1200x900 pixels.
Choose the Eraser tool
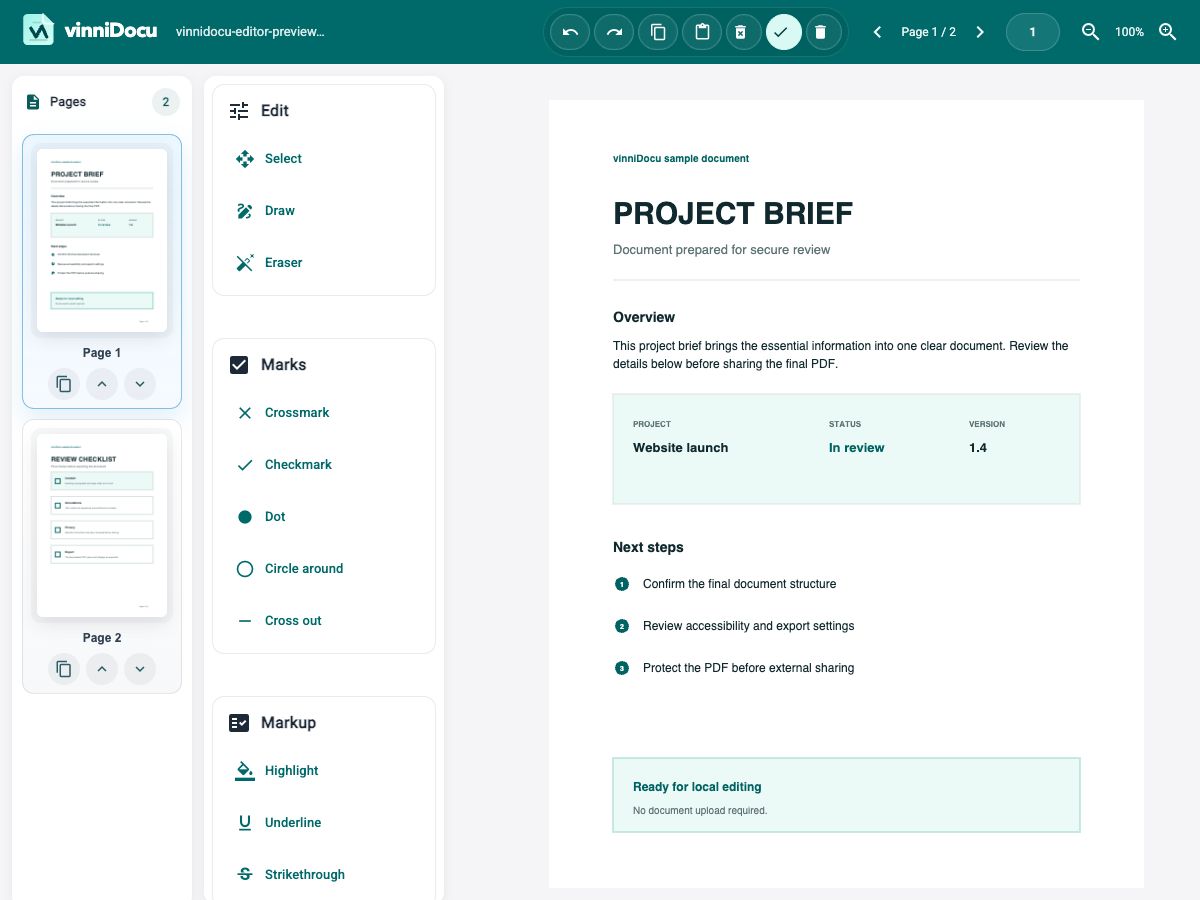coord(324,263)
